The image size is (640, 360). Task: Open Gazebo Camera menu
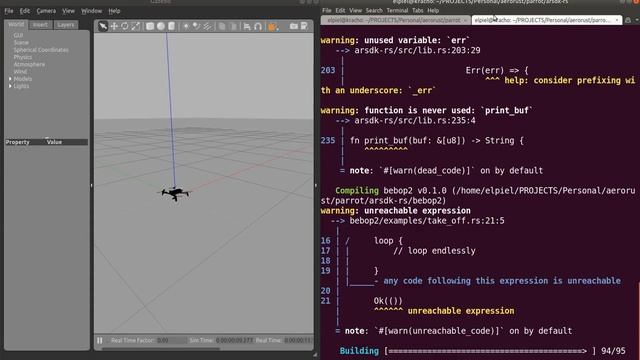(x=46, y=11)
